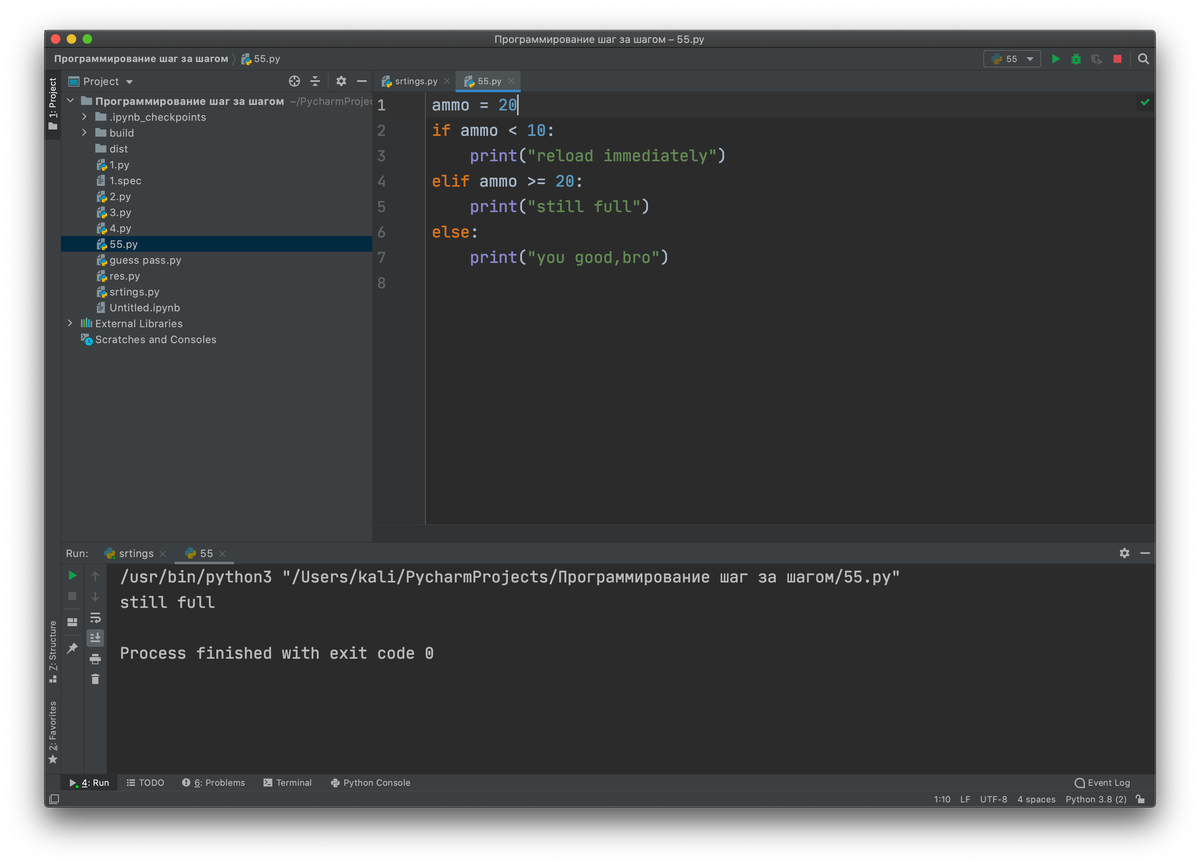Click the Python 3.8 (2) interpreter selector
Screen dimensions: 1200x866
1096,800
